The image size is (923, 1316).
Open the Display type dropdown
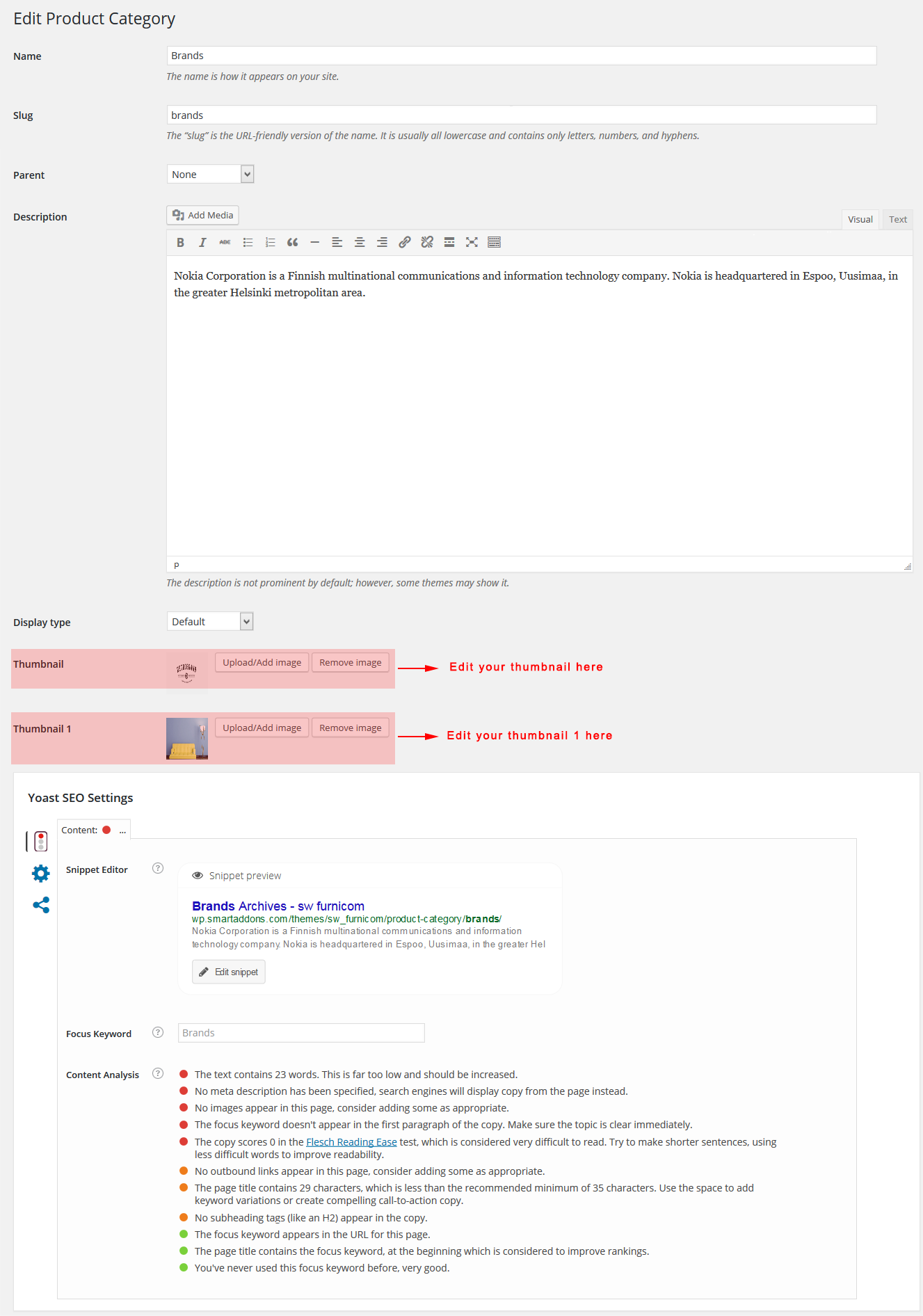[210, 621]
